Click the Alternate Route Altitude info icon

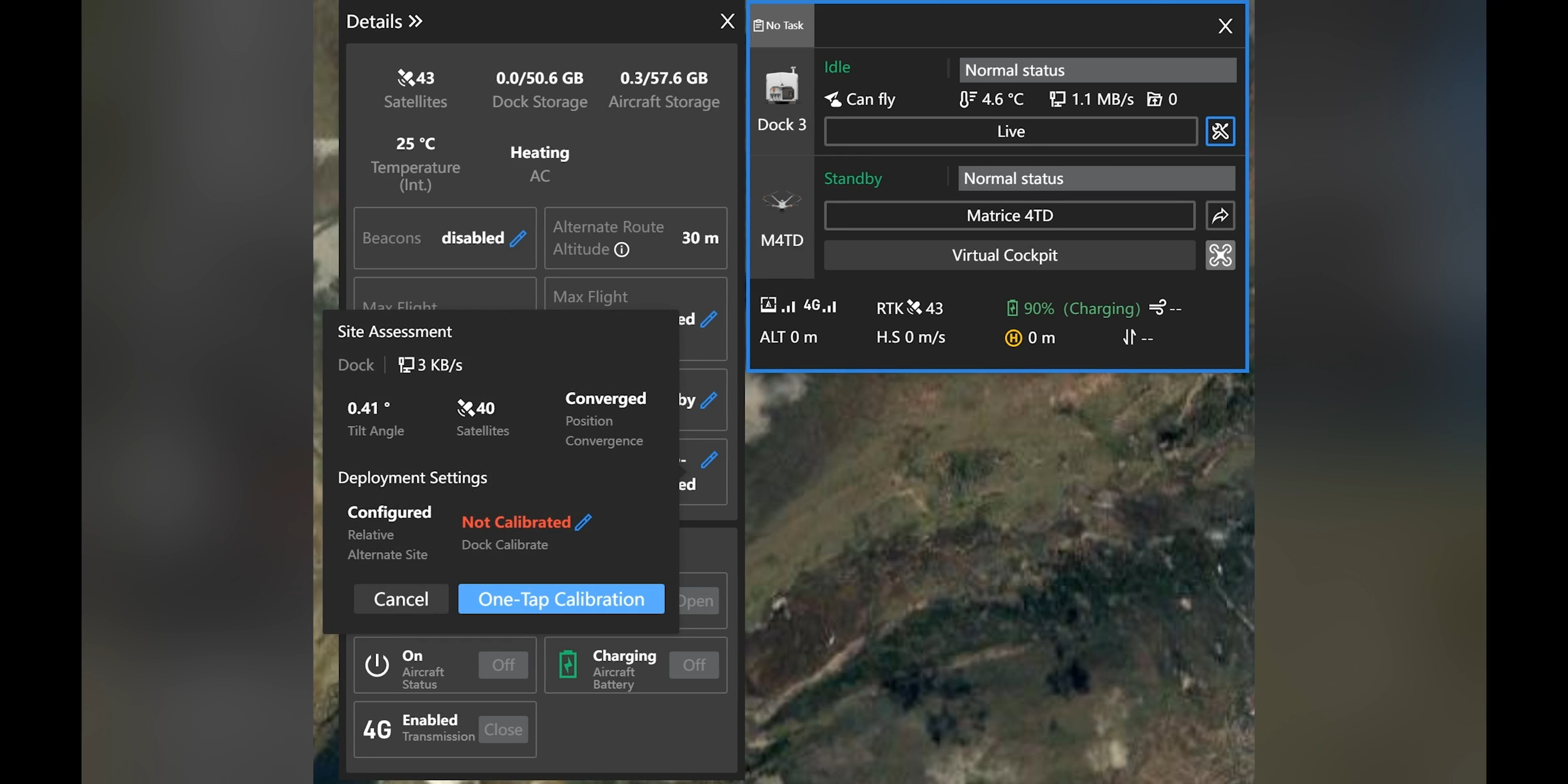tap(622, 250)
